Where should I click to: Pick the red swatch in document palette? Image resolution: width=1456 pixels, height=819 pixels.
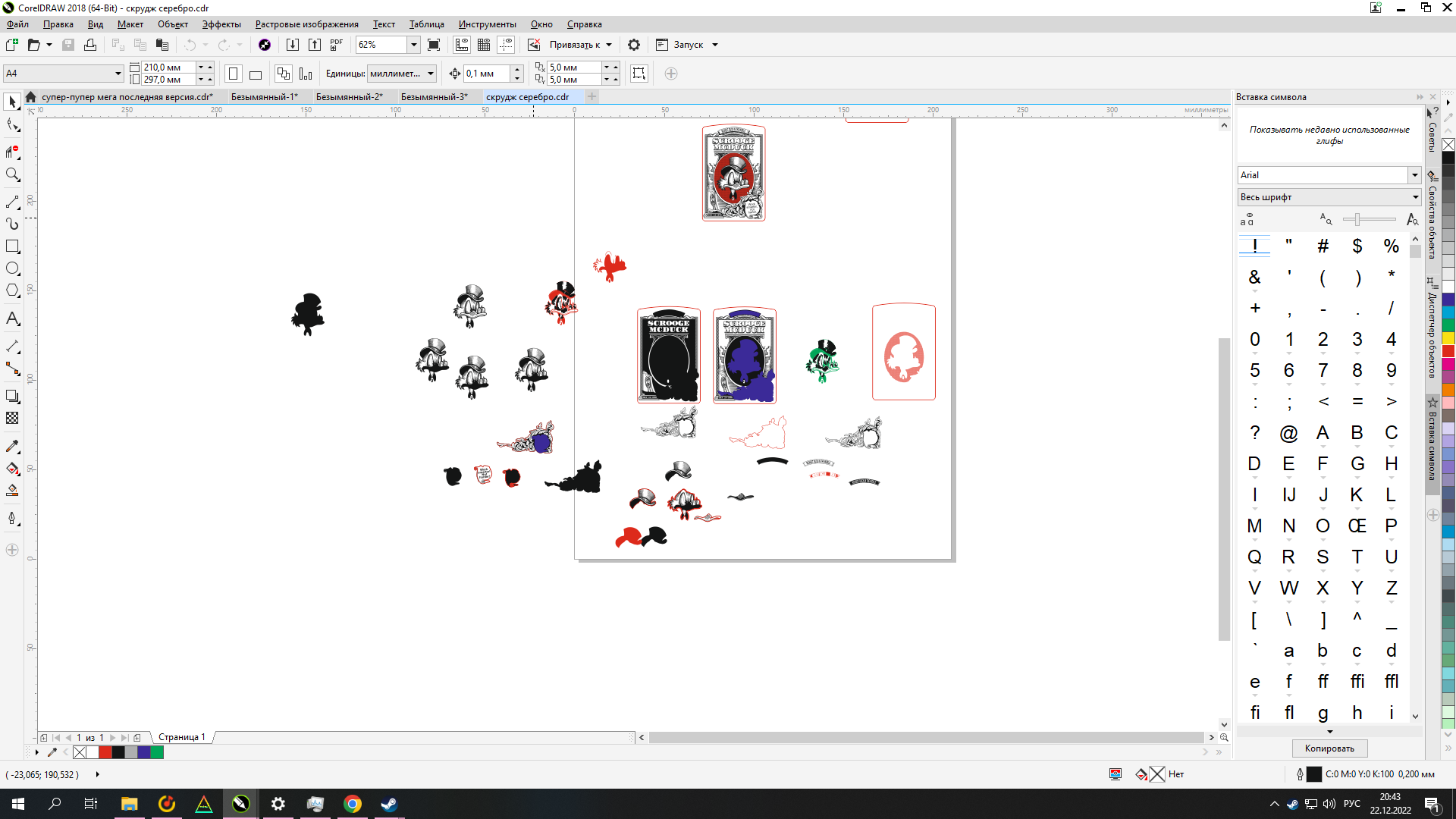[105, 752]
